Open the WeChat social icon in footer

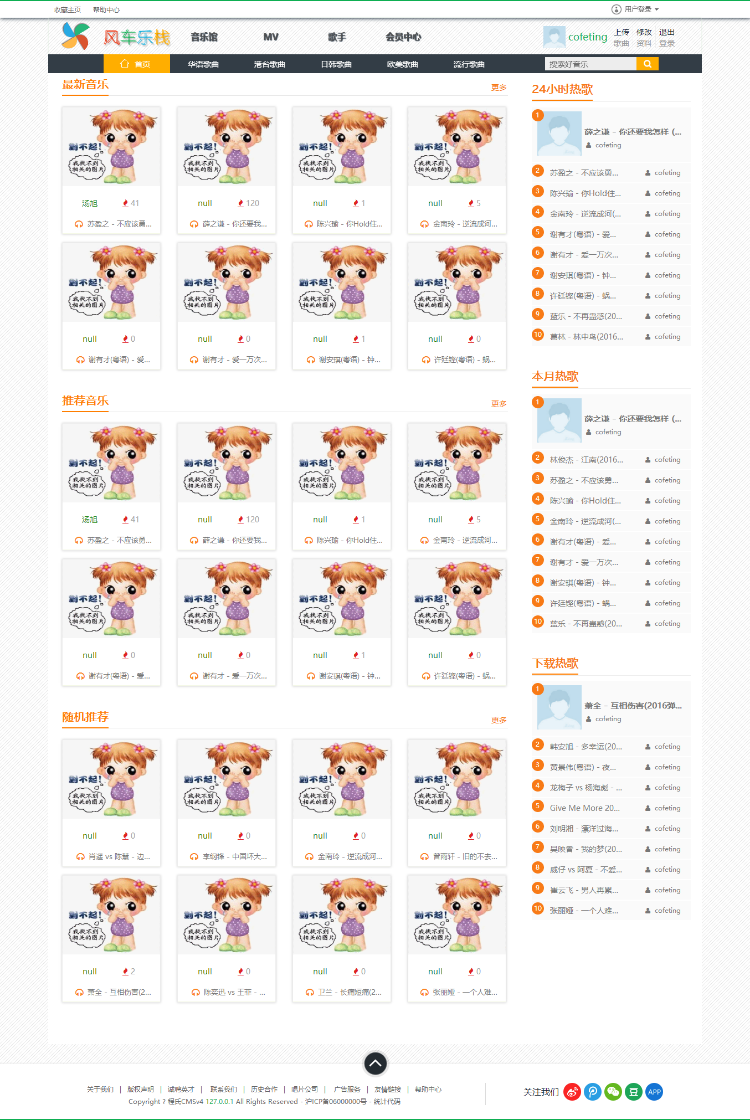tap(613, 1091)
